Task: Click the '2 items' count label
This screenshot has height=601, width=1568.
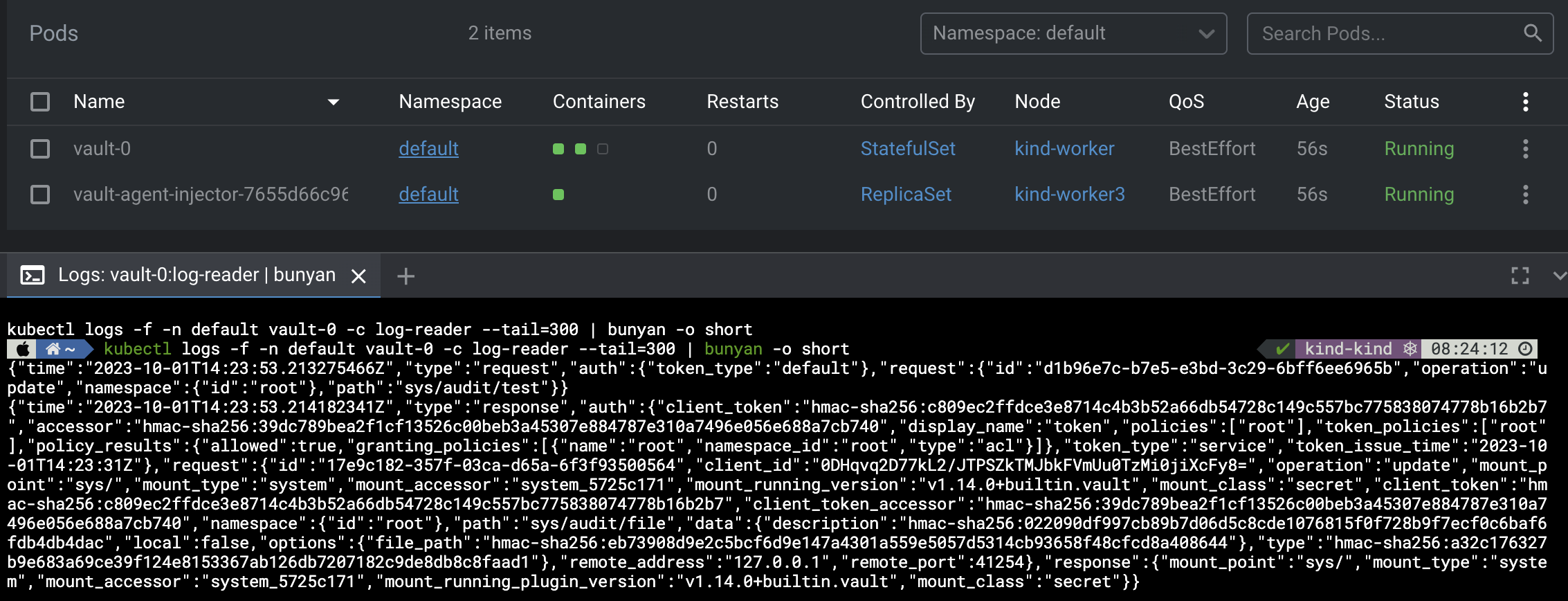Action: [x=500, y=33]
